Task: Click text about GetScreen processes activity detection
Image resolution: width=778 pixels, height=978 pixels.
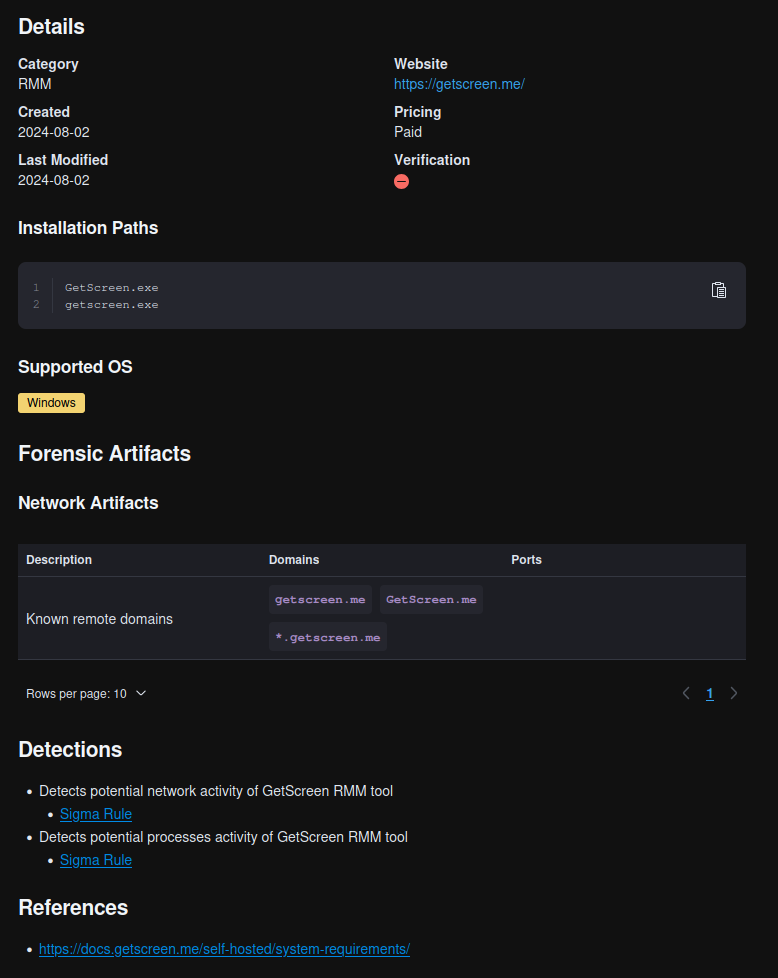Action: coord(223,837)
